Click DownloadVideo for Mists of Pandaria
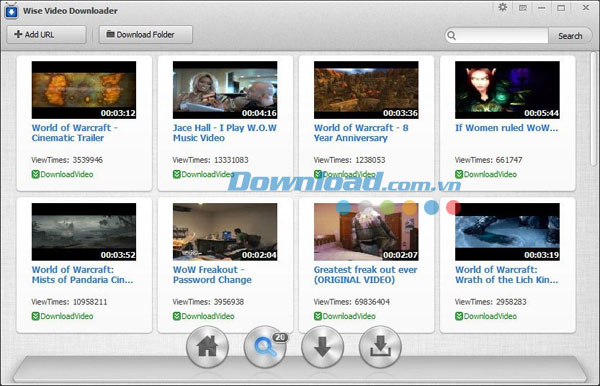This screenshot has height=386, width=600. 62,316
